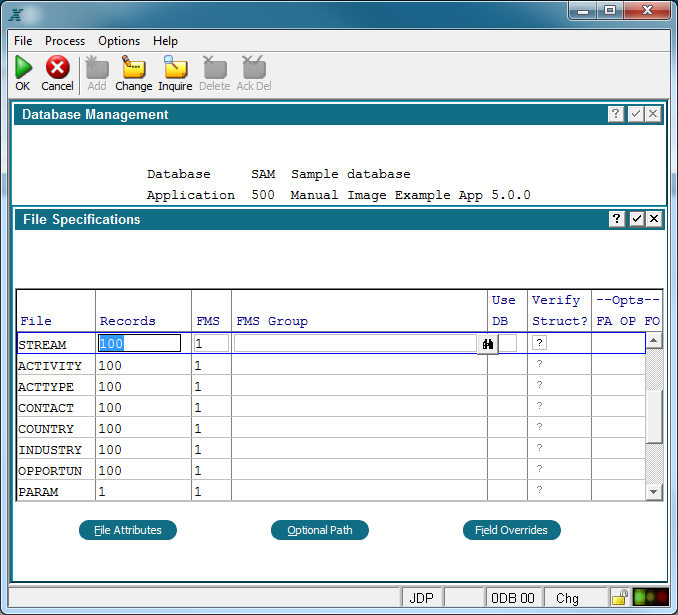
Task: Click Records value 1 in PARAM row
Action: coord(102,492)
